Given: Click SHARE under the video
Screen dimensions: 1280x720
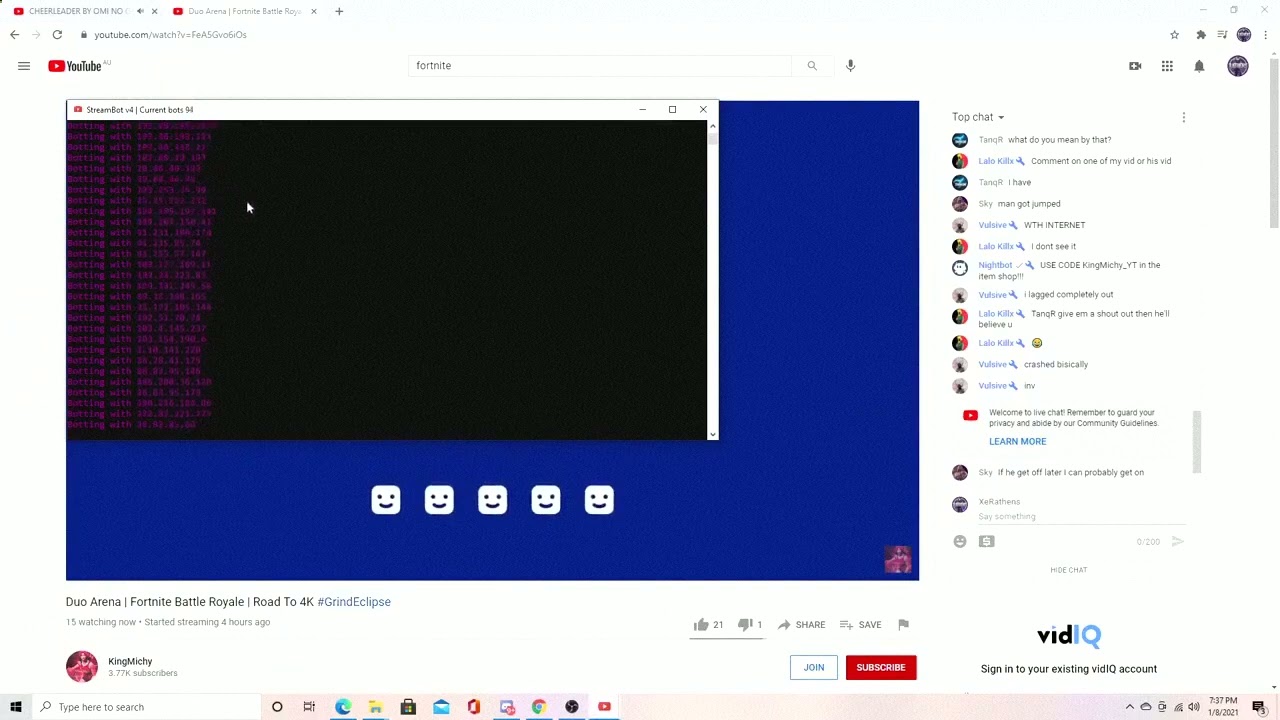Looking at the screenshot, I should tap(801, 625).
